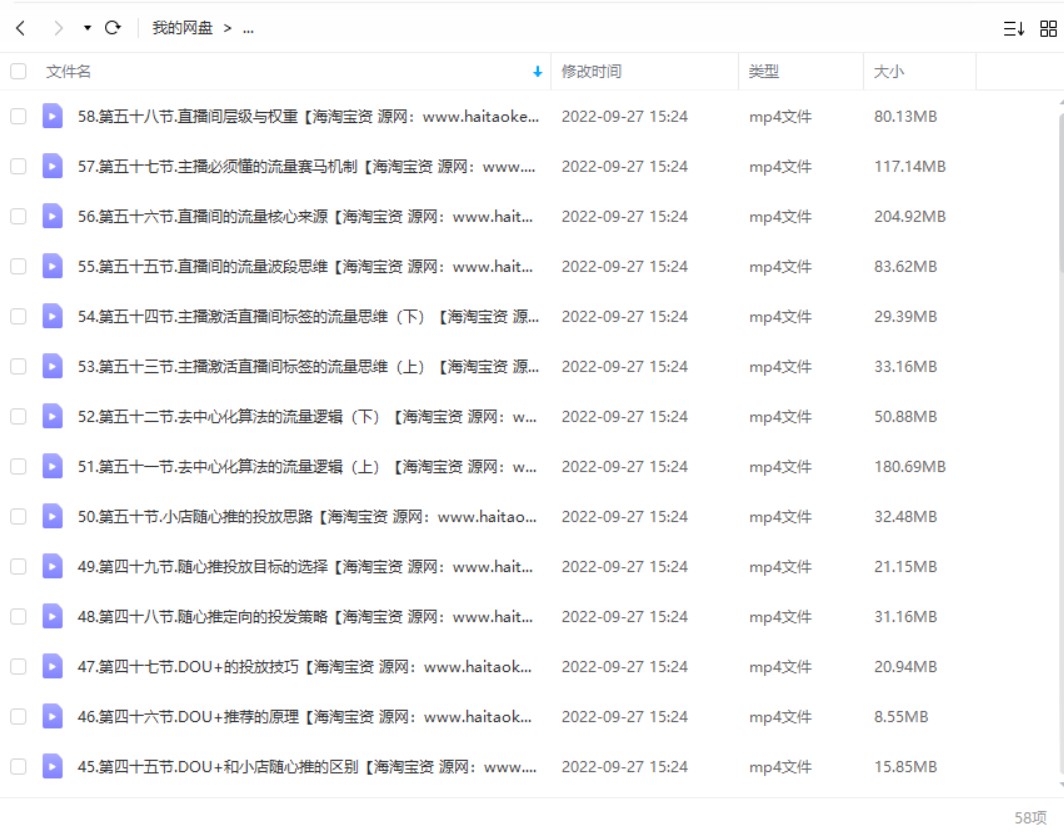Select file name 50.第五十节.小店随心推的投放思路
This screenshot has height=835, width=1064.
pos(307,516)
